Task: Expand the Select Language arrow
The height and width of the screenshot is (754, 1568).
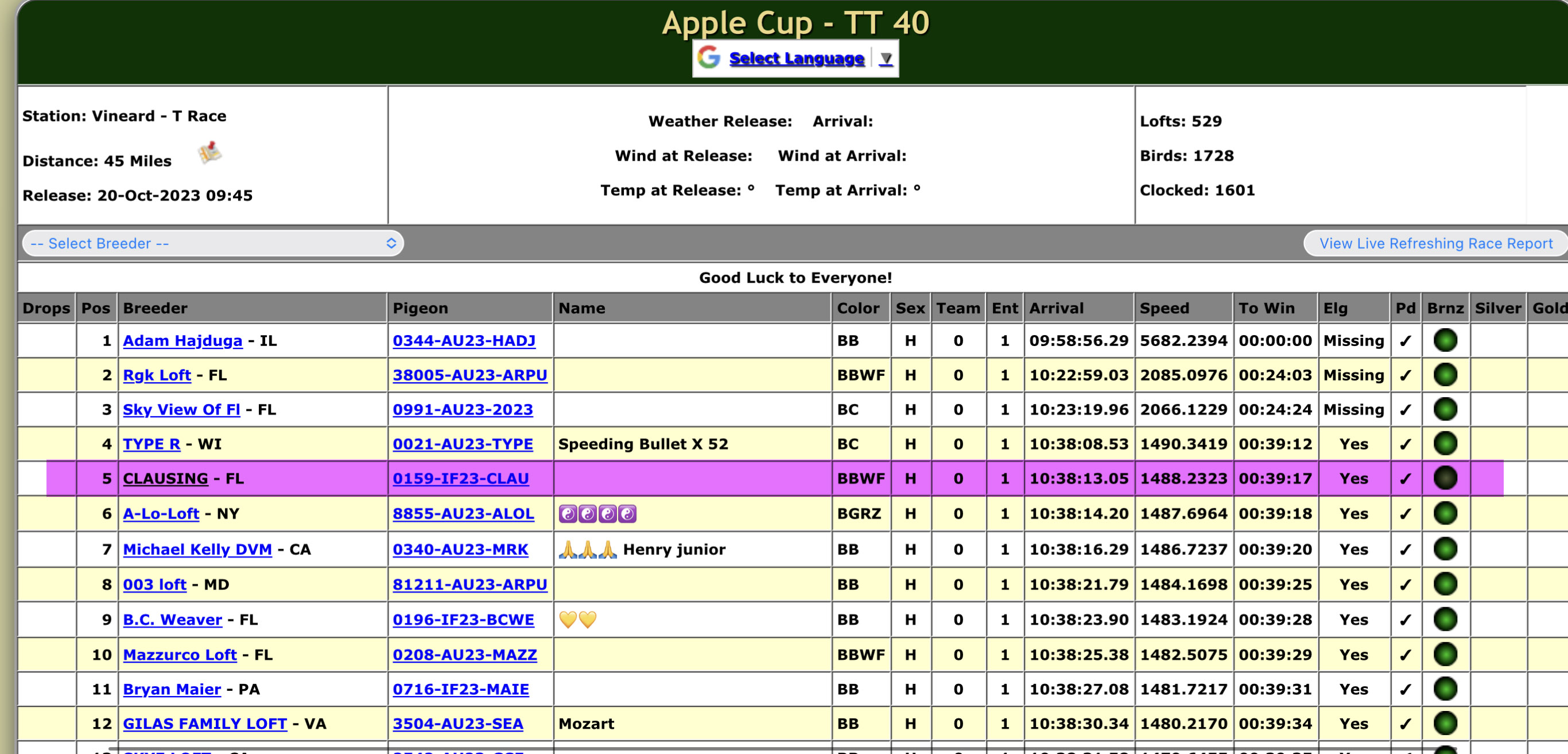Action: coord(886,59)
